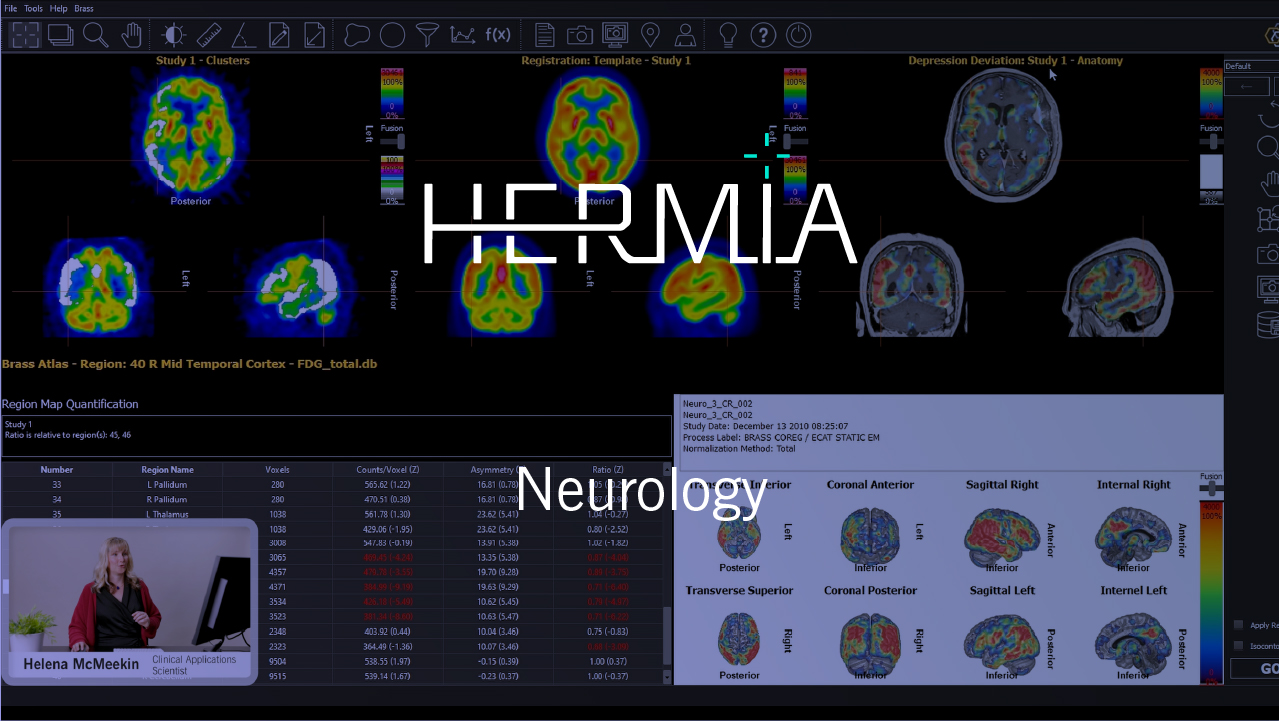Activate the pan hand tool in top toolbar
The width and height of the screenshot is (1279, 721).
132,36
